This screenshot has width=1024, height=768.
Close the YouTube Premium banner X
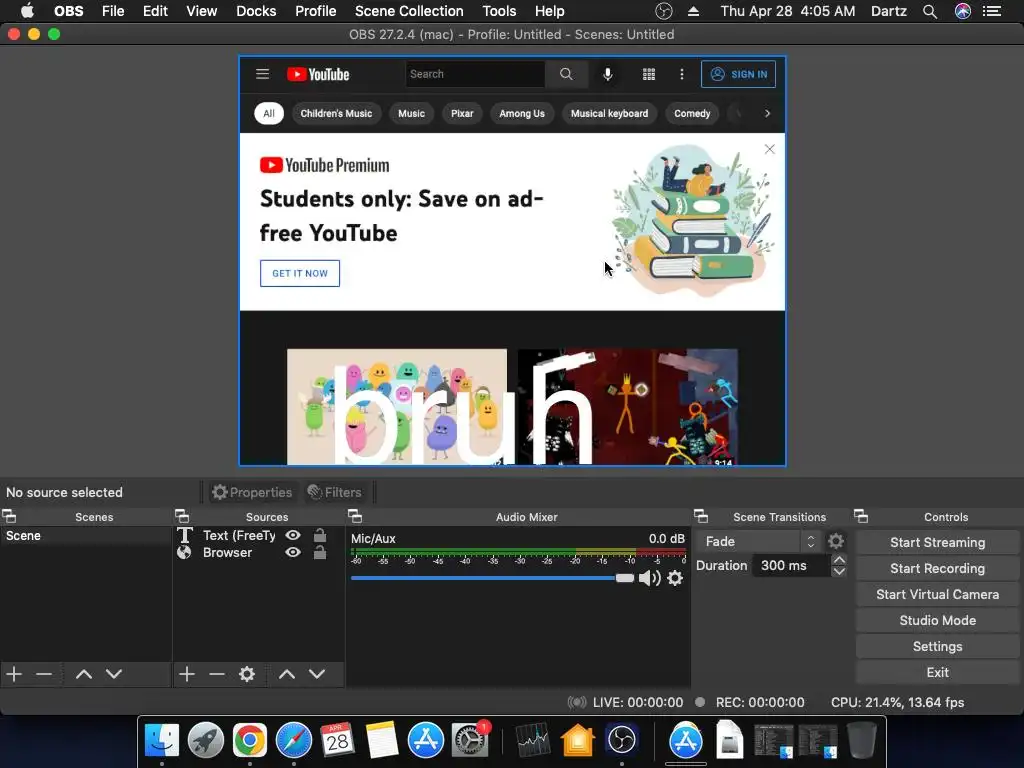point(770,149)
